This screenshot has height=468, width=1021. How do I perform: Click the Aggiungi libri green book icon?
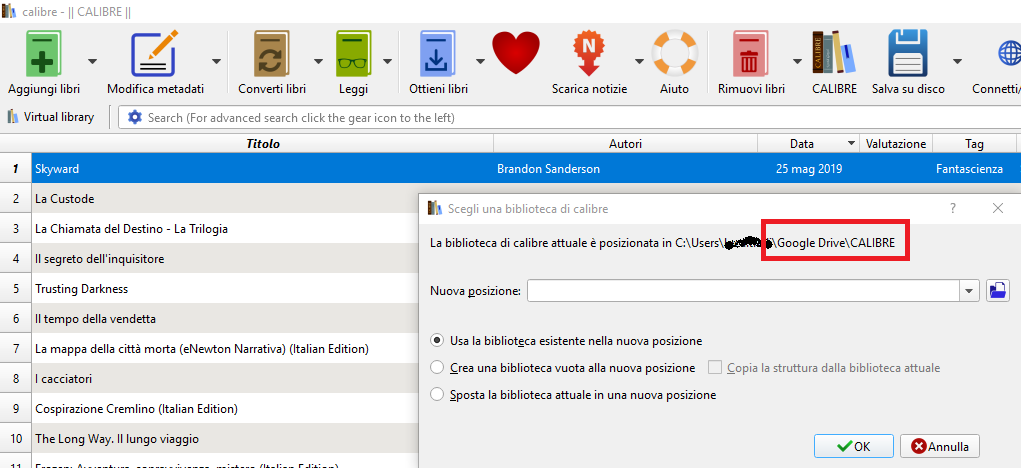coord(44,55)
